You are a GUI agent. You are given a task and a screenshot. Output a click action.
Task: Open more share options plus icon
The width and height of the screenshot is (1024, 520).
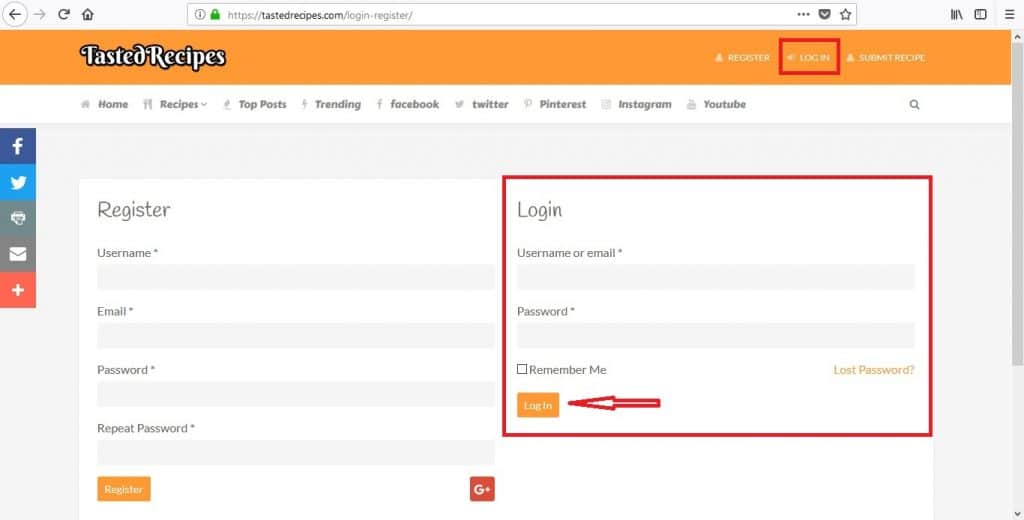pos(18,290)
